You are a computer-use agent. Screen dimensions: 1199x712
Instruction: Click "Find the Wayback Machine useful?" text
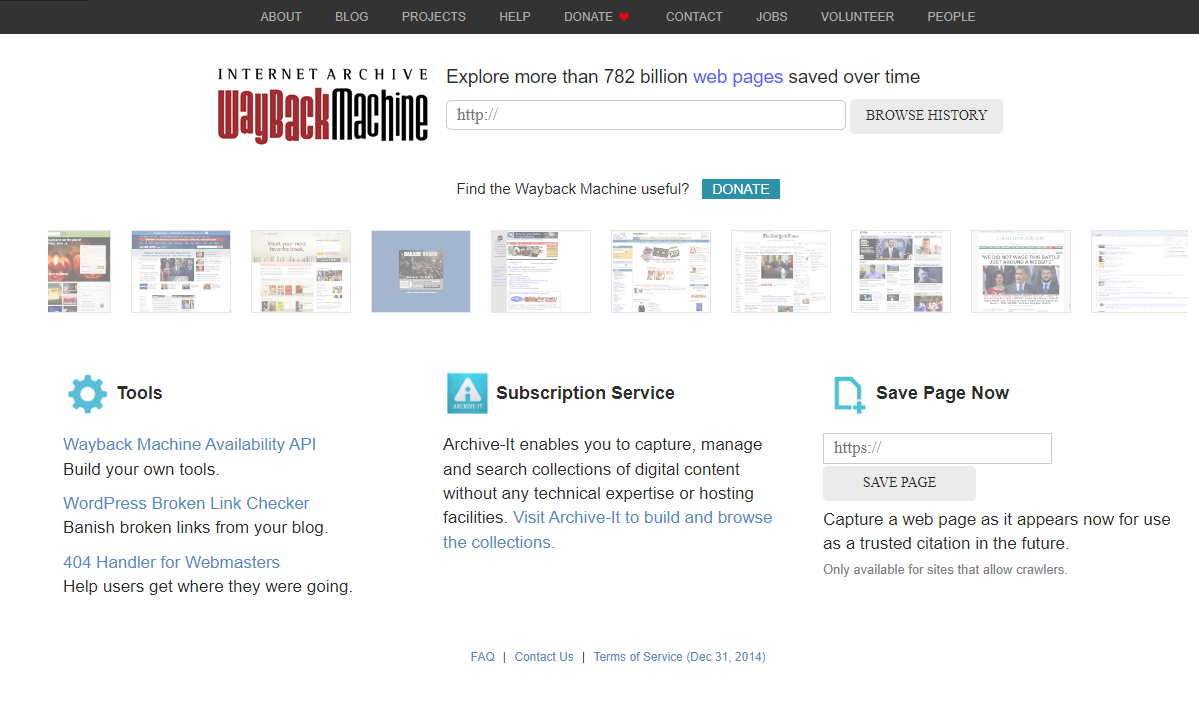(x=573, y=189)
